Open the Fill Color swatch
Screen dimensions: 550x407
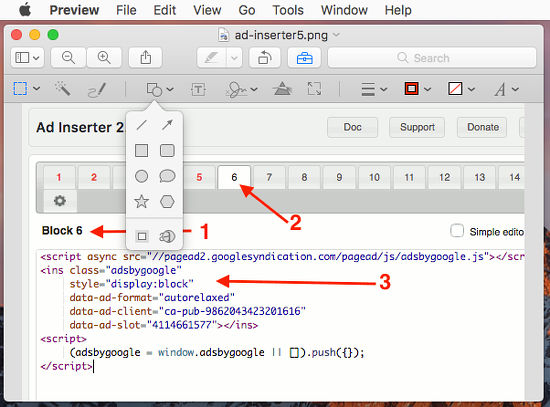click(x=461, y=89)
